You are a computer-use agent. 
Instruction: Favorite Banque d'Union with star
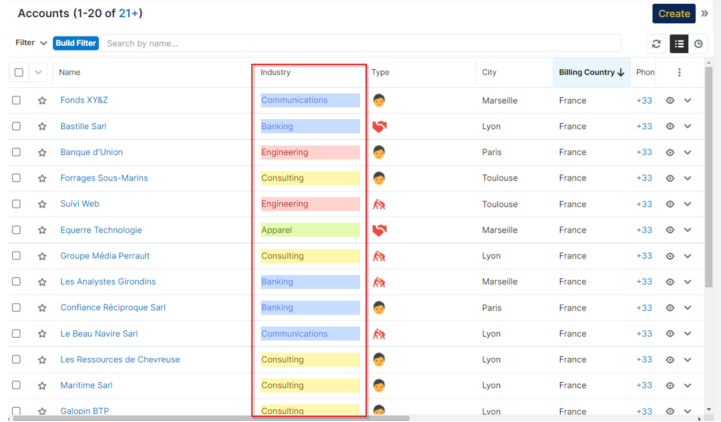pyautogui.click(x=42, y=152)
